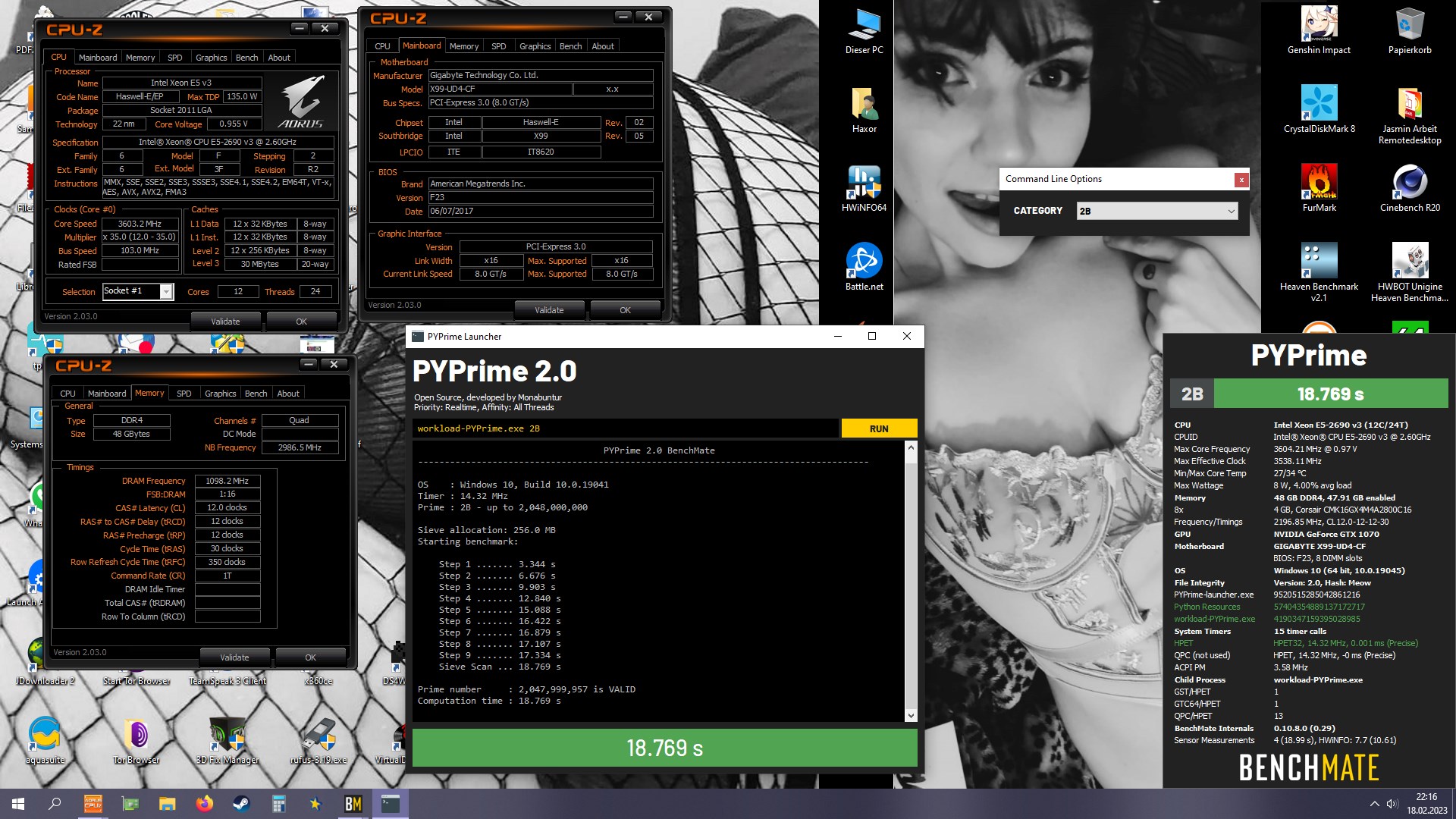Image resolution: width=1456 pixels, height=819 pixels.
Task: Click the yellow RUN button
Action: click(x=879, y=428)
